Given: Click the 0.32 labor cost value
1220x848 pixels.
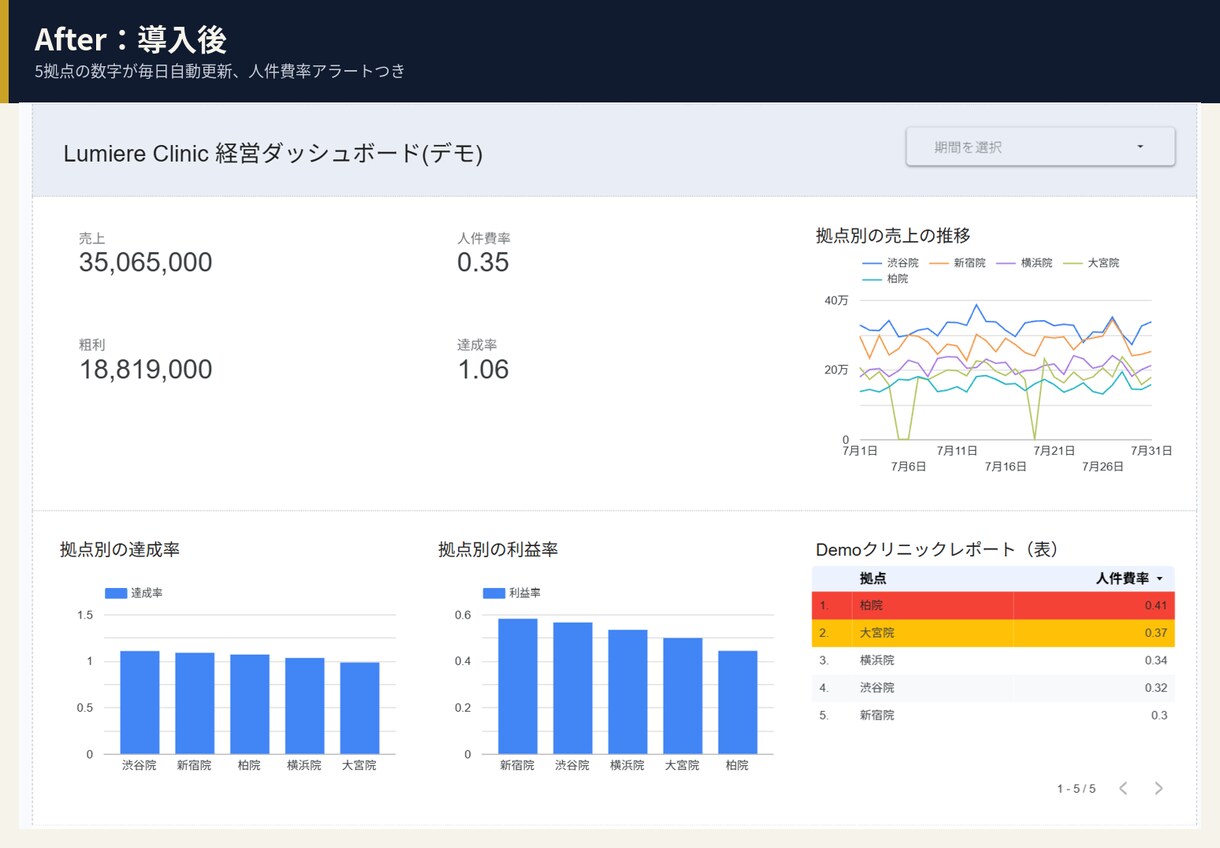Looking at the screenshot, I should [x=1156, y=688].
